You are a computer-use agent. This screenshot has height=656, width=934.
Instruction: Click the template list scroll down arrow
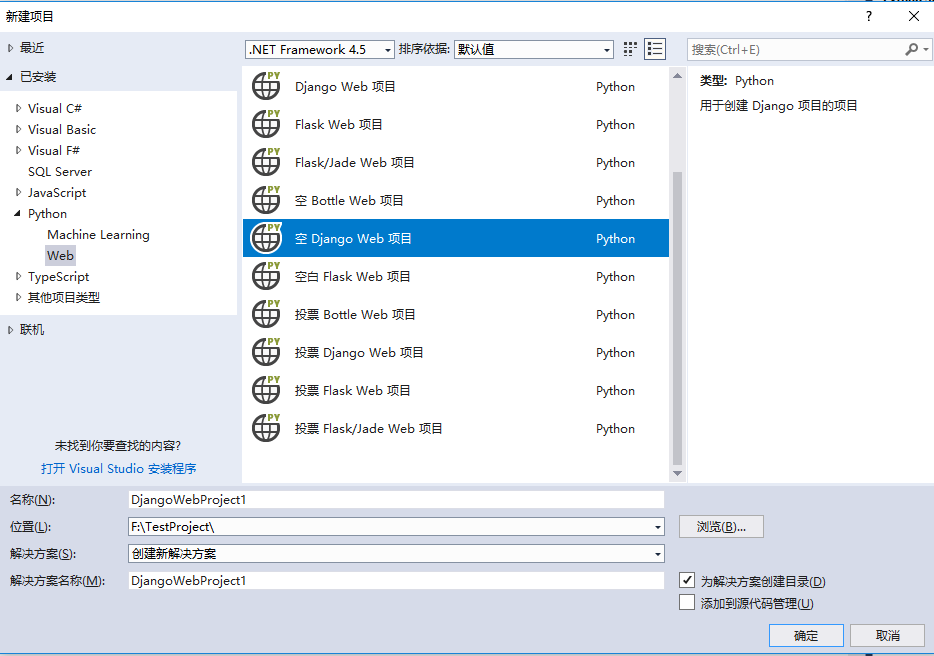point(677,473)
